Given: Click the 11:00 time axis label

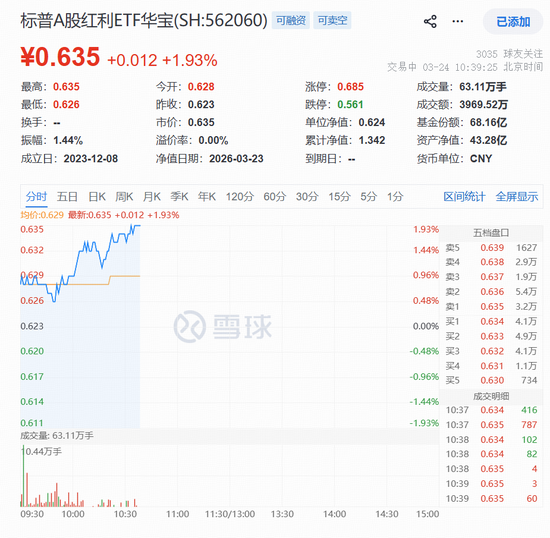Looking at the screenshot, I should coord(177,514).
